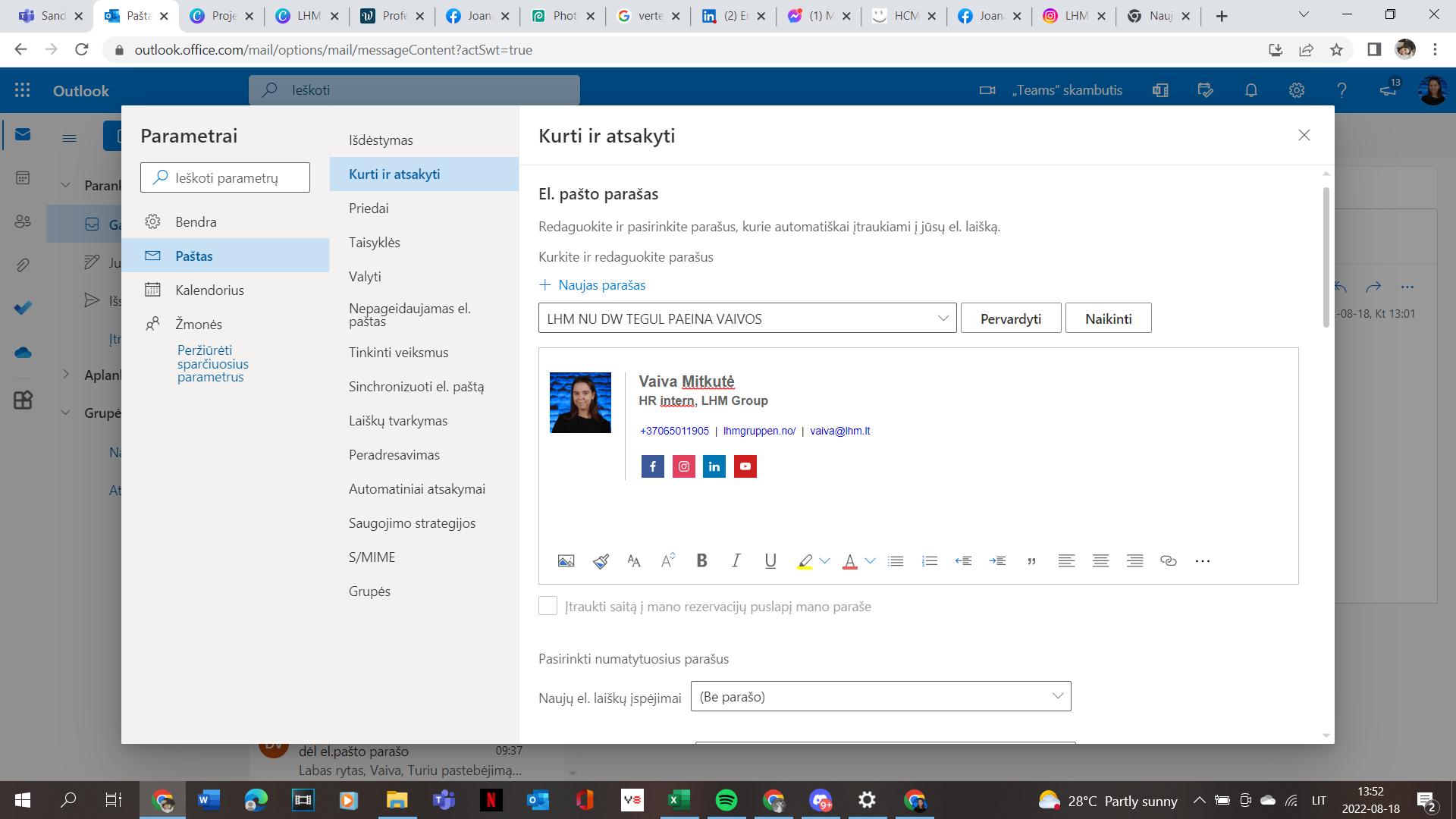The image size is (1456, 819).
Task: Open highlight color dropdown arrow
Action: click(824, 561)
